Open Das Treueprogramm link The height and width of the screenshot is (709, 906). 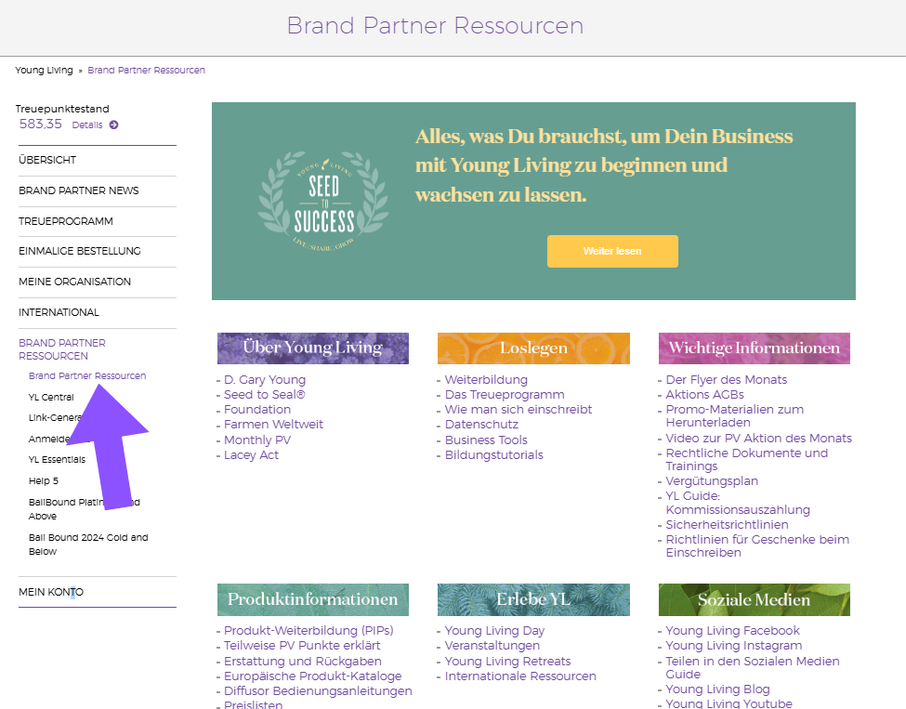pyautogui.click(x=504, y=395)
